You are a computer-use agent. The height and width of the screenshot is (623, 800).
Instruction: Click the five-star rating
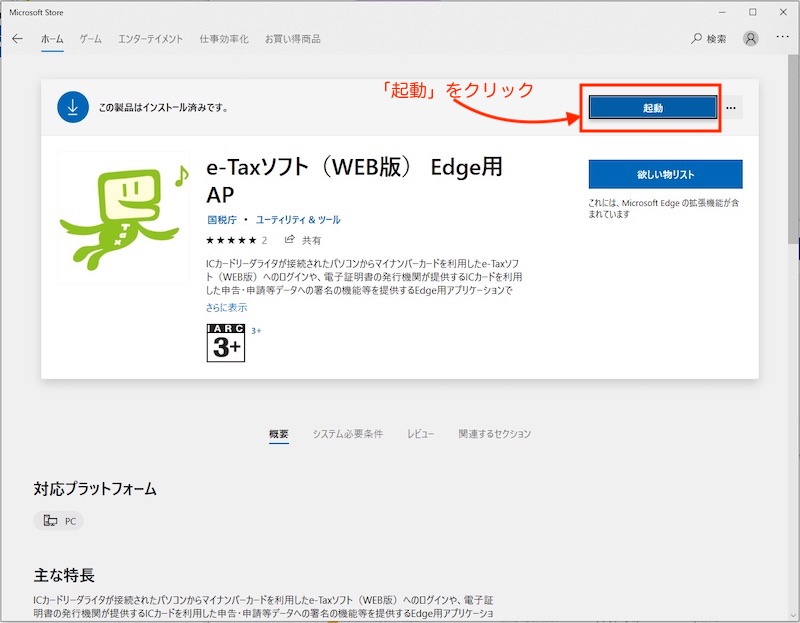pyautogui.click(x=231, y=240)
